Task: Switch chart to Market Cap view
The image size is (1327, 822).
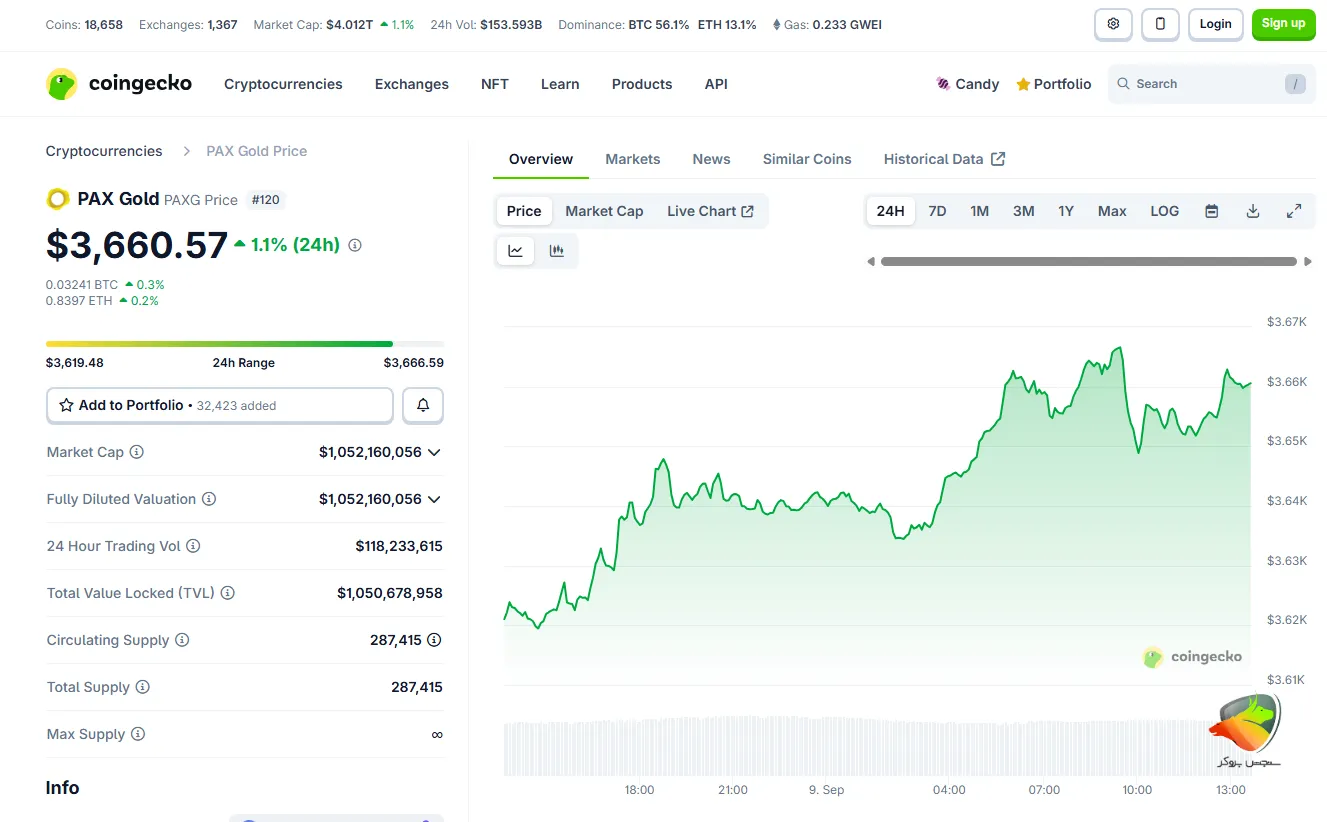Action: tap(604, 211)
